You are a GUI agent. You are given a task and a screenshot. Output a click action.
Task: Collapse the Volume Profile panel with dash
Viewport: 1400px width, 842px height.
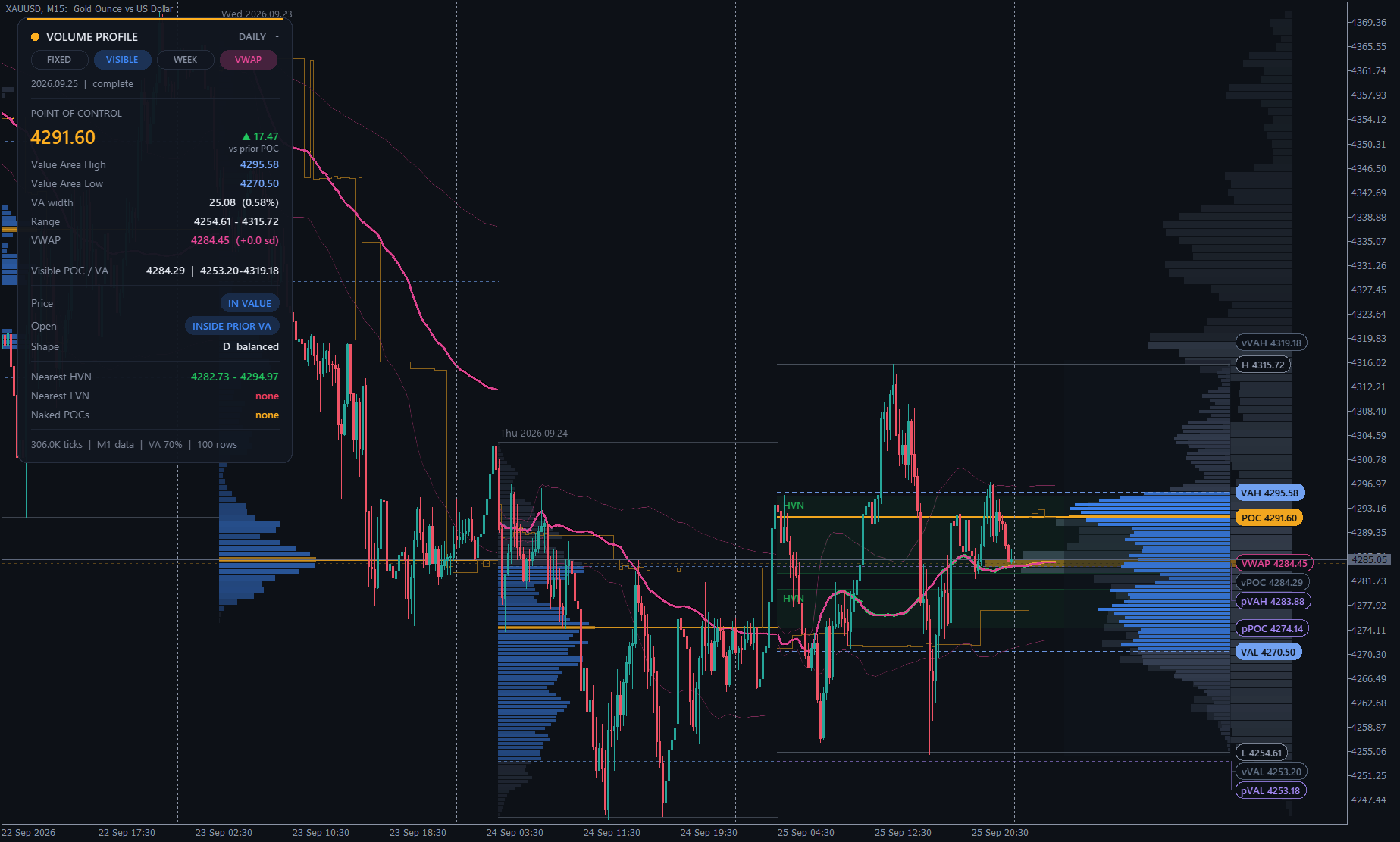tap(277, 37)
